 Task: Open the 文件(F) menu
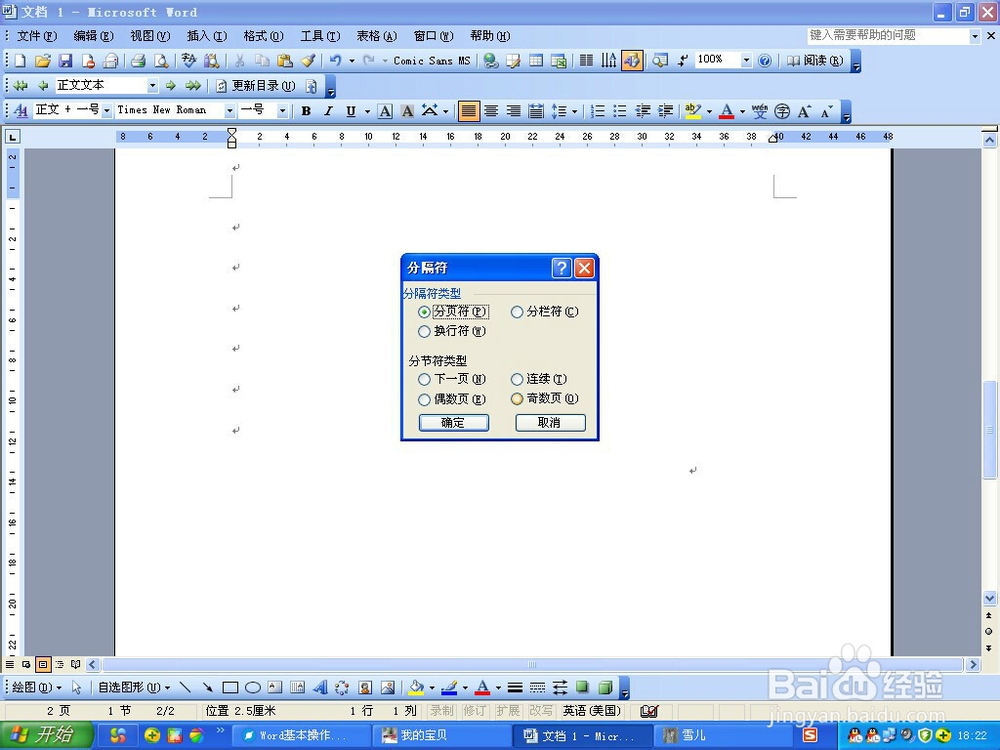(x=37, y=36)
